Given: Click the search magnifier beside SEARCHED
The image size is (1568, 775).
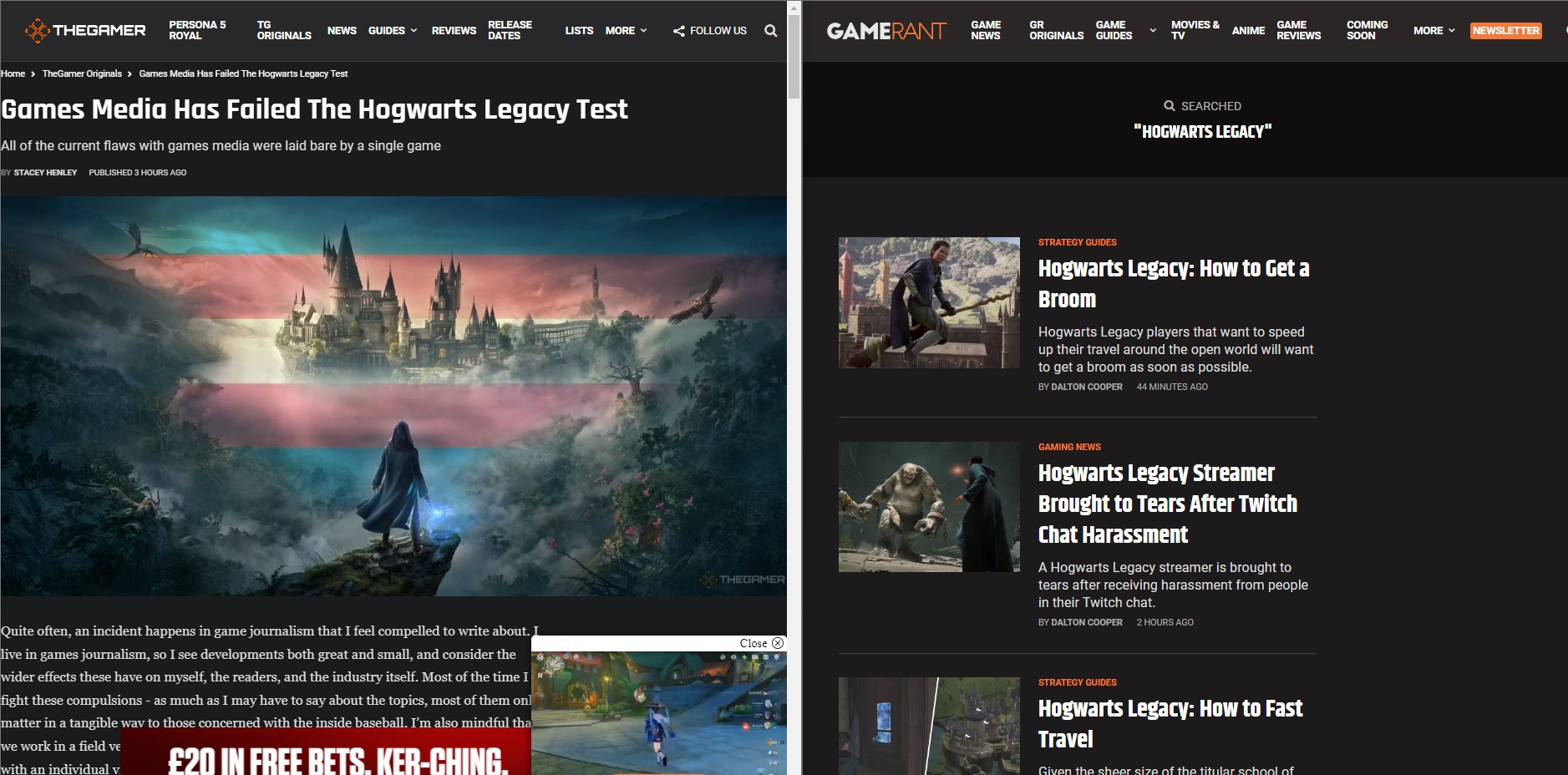Looking at the screenshot, I should click(x=1170, y=106).
